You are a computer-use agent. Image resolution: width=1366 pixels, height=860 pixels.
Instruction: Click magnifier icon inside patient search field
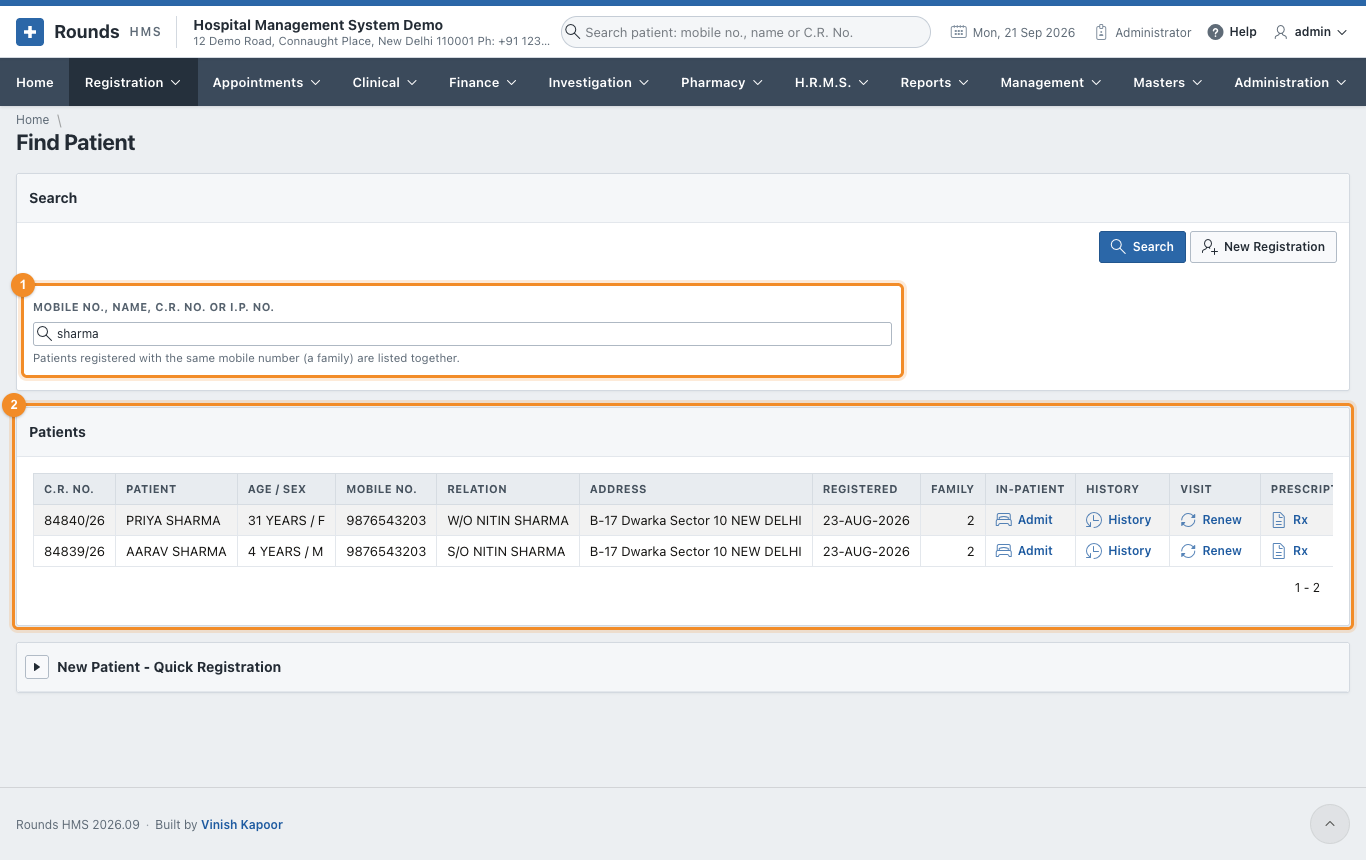pos(44,334)
